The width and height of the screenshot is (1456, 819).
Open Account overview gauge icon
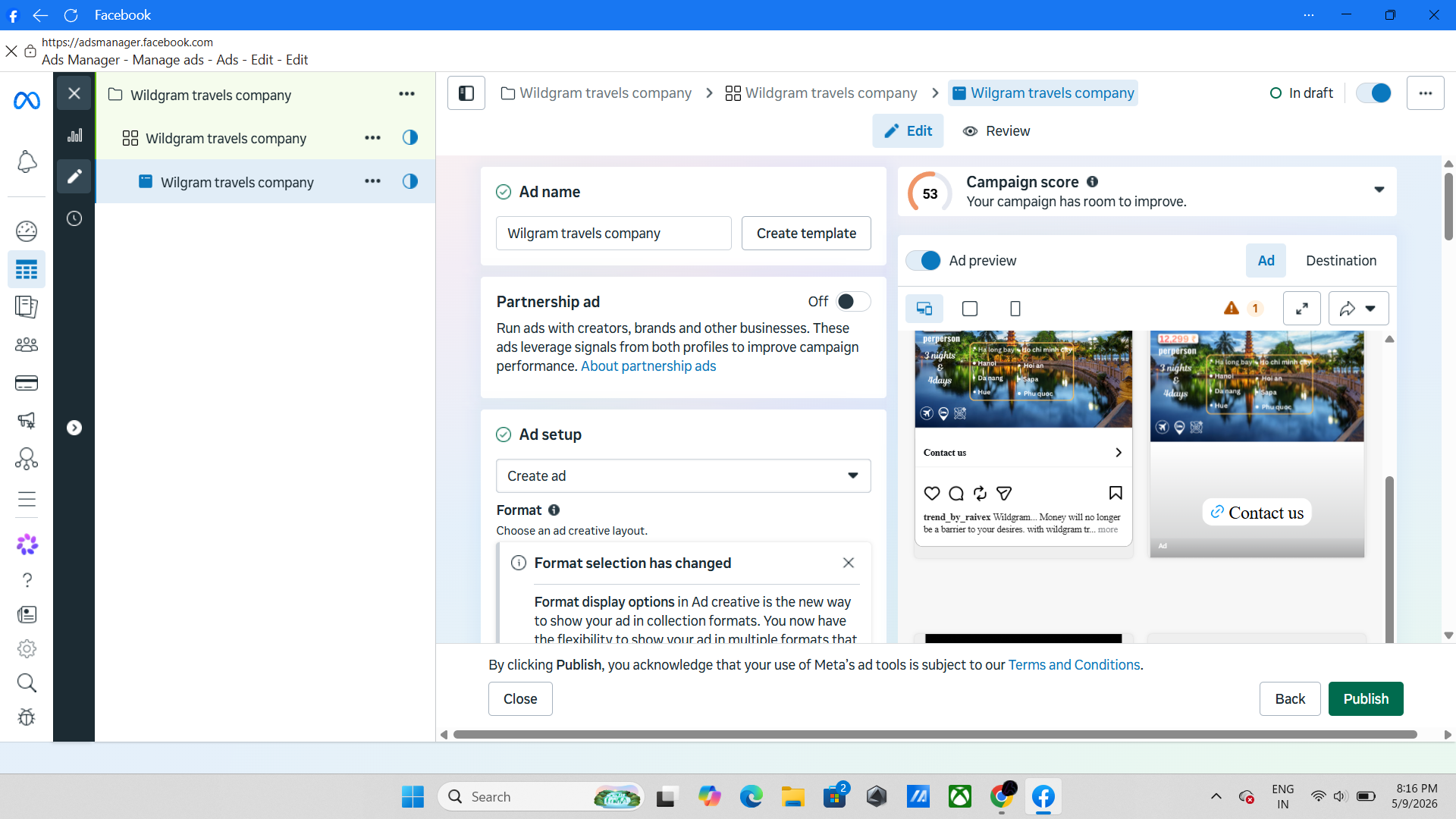[27, 231]
